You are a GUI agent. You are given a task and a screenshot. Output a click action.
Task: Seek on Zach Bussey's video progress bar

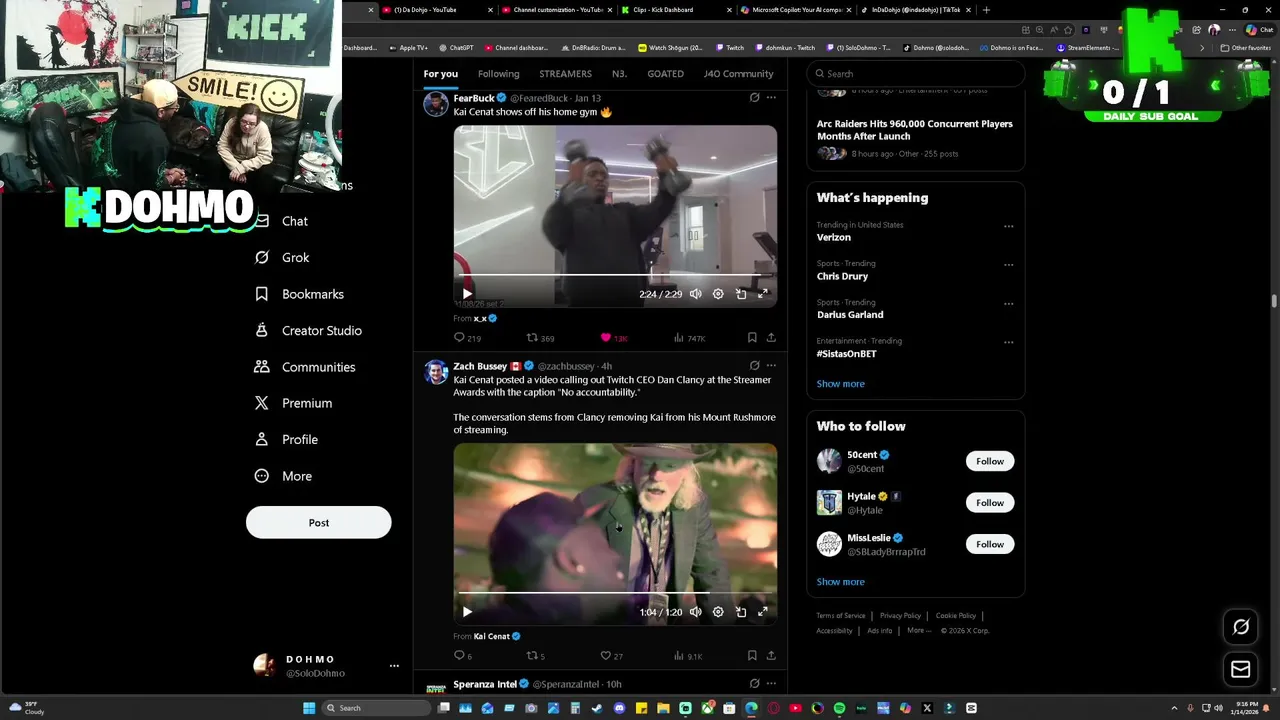615,592
